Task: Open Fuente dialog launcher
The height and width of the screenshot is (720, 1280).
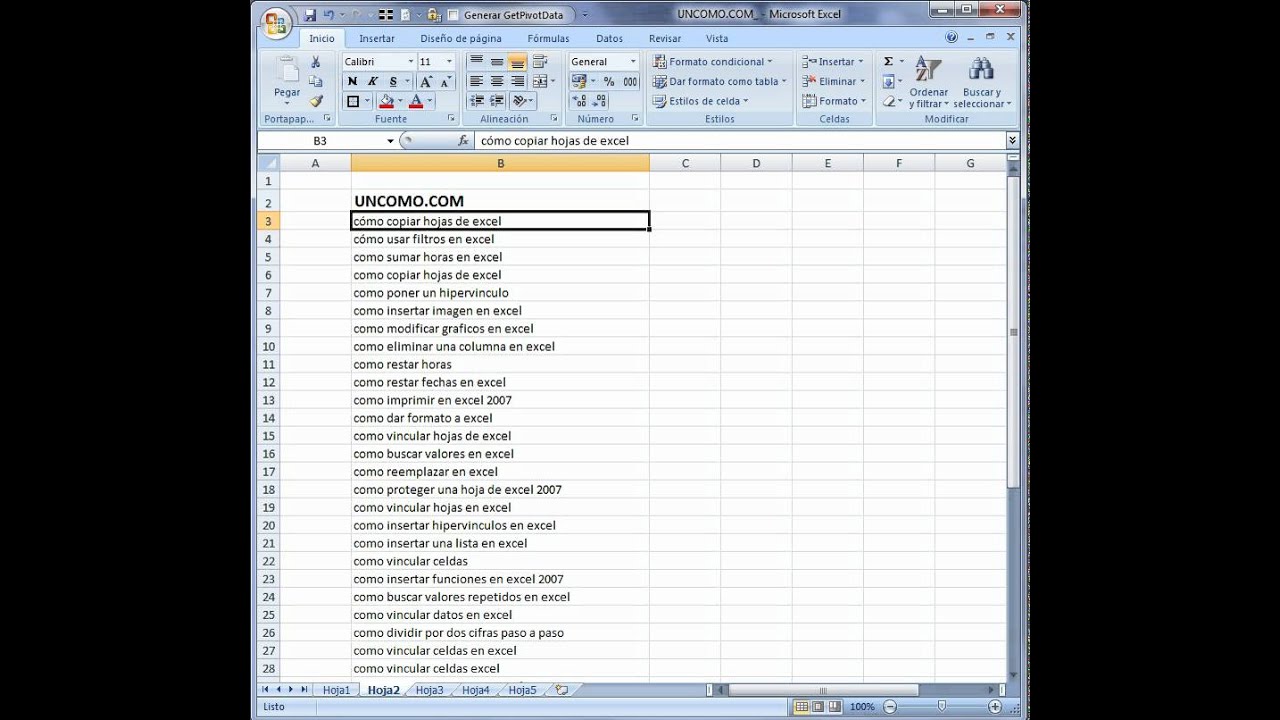Action: point(451,118)
